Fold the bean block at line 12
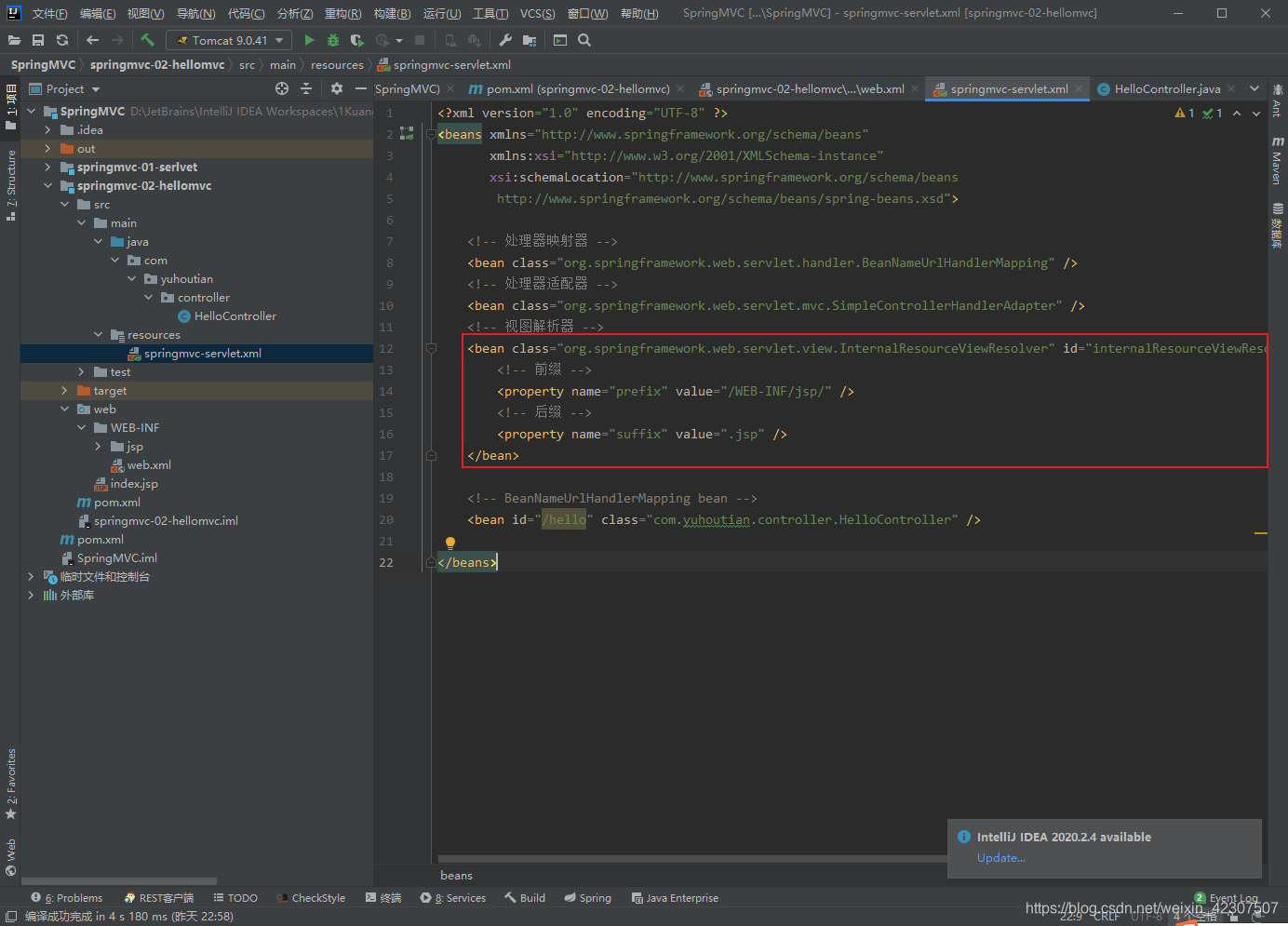 (431, 348)
